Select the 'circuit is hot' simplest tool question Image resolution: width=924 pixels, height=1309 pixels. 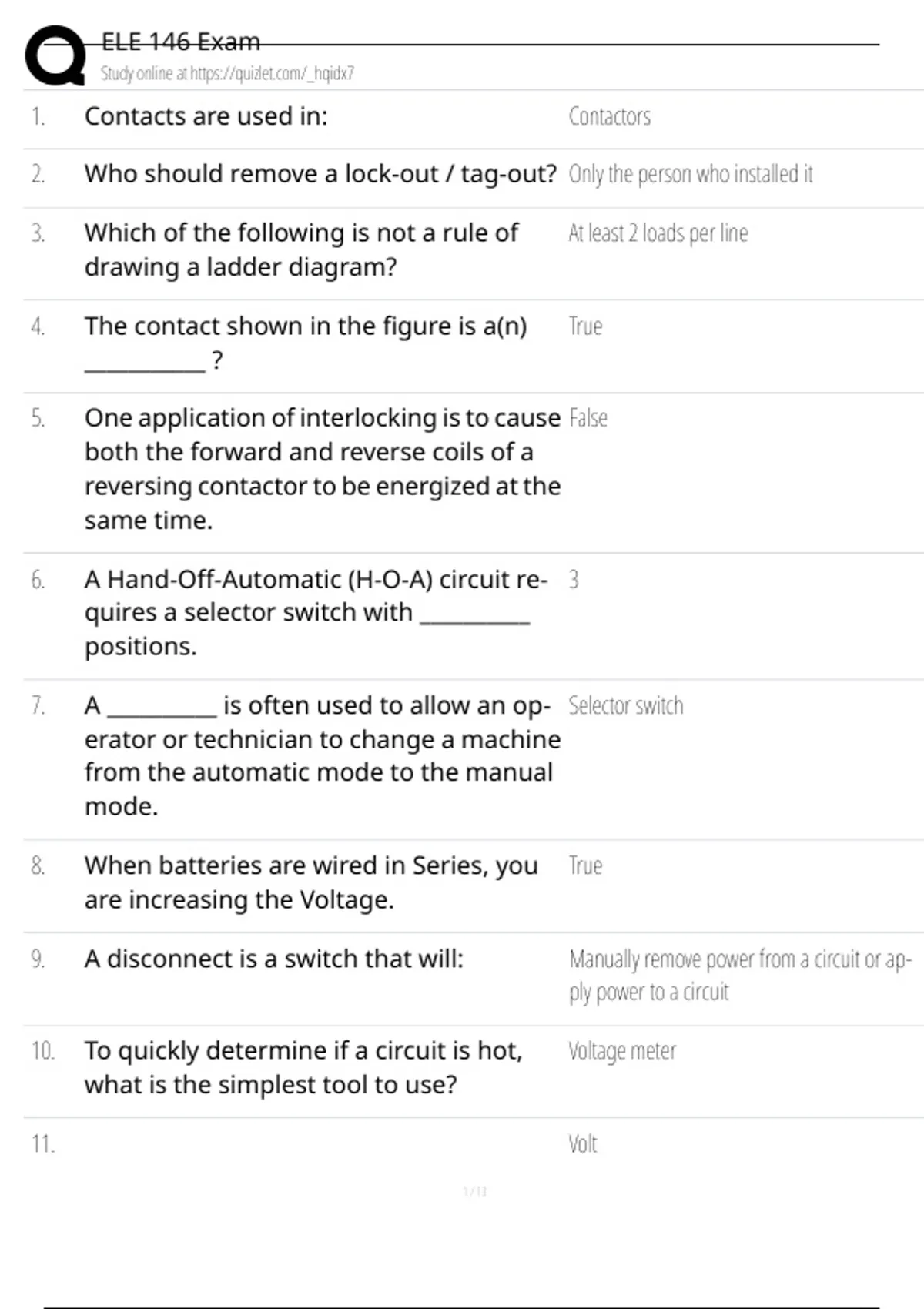pos(303,1067)
